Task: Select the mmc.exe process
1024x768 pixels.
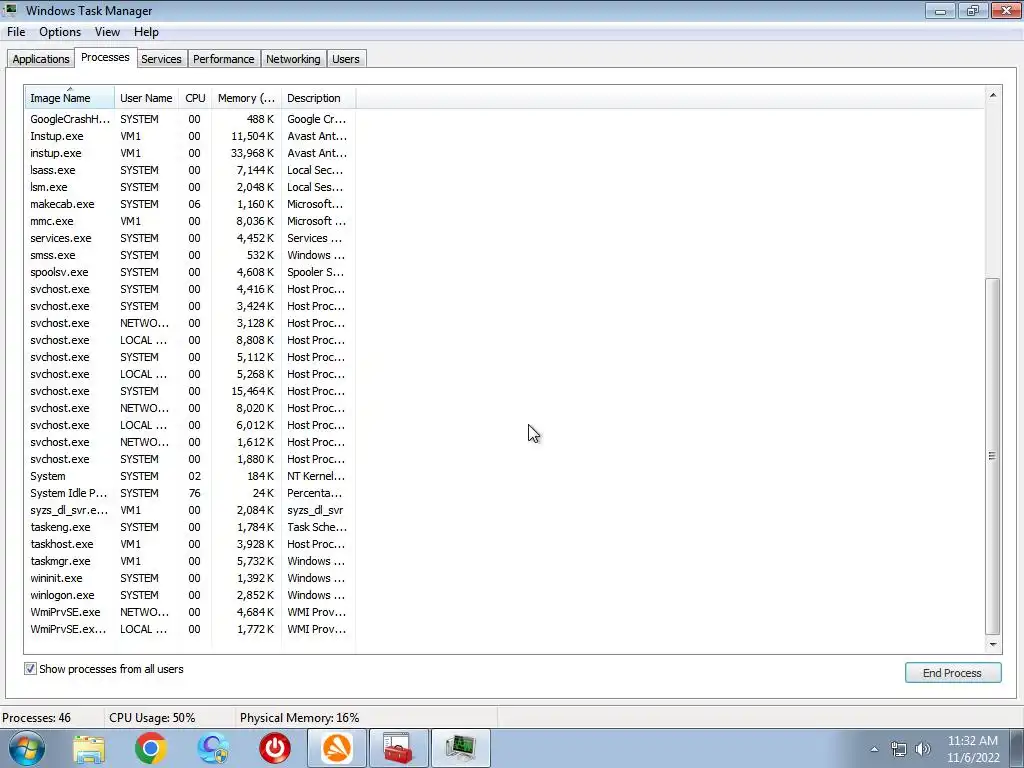Action: (x=190, y=221)
